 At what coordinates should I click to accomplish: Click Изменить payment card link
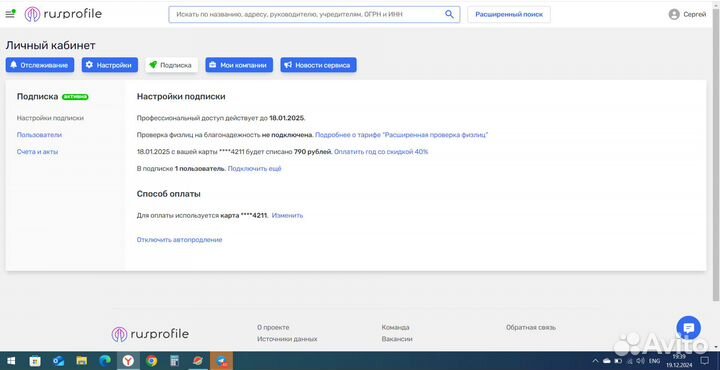pyautogui.click(x=287, y=215)
